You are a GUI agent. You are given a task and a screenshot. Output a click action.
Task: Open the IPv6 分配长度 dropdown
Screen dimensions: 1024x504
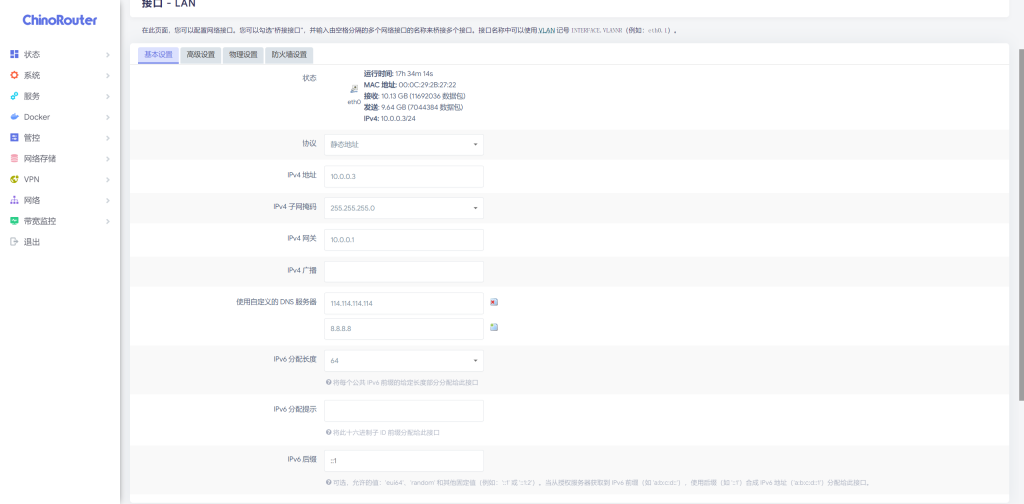[404, 360]
